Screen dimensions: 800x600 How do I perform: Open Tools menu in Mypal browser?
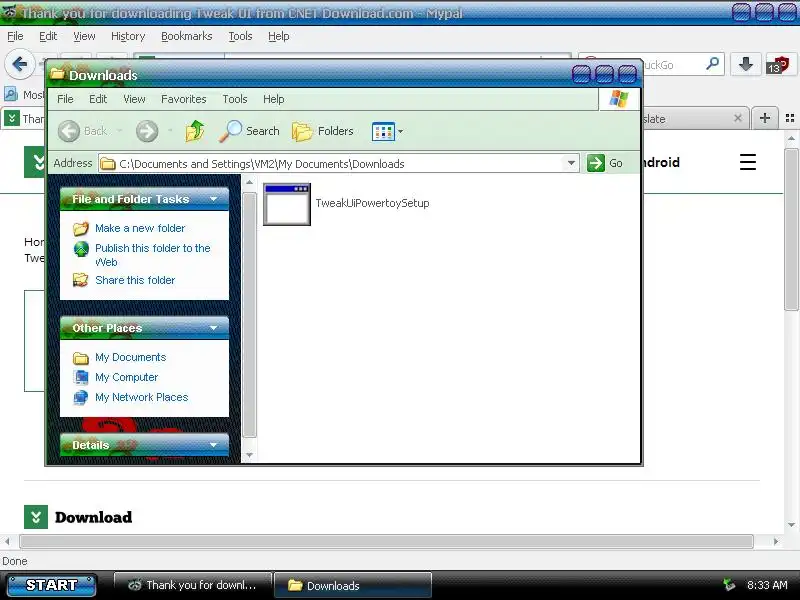coord(240,36)
